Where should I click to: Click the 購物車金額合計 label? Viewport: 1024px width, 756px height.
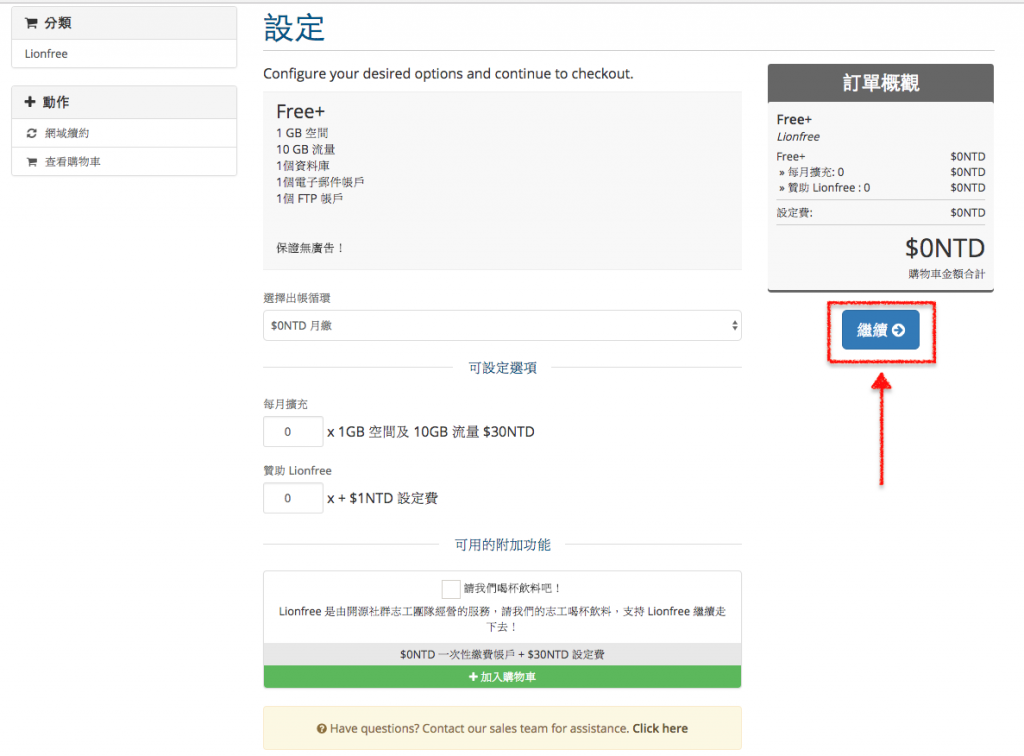click(946, 274)
